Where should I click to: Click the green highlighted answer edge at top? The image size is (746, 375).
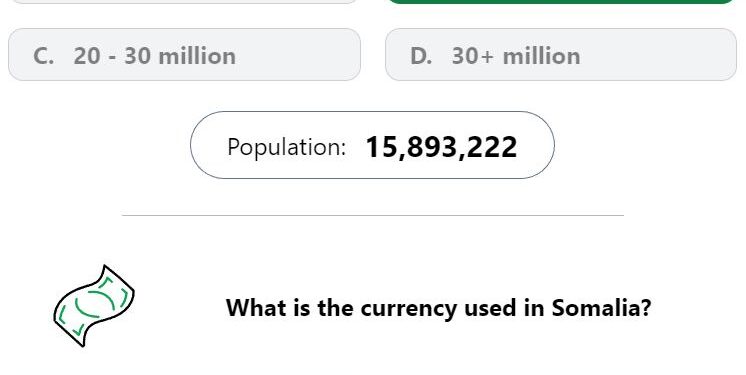pyautogui.click(x=561, y=2)
